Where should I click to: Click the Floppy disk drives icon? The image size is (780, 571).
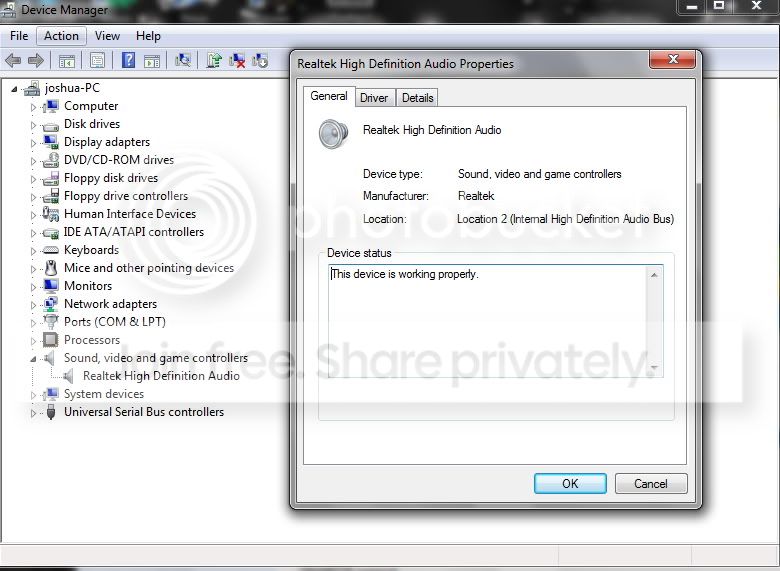click(x=51, y=178)
